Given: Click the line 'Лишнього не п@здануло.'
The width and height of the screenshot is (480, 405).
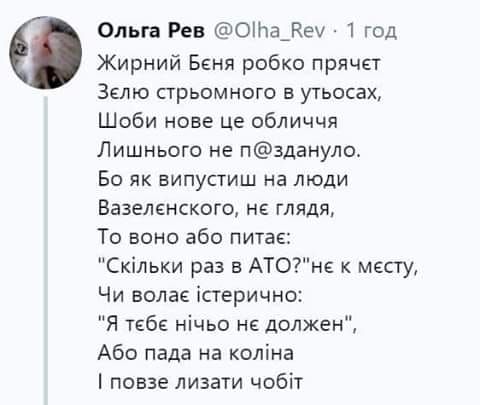Looking at the screenshot, I should point(229,150).
